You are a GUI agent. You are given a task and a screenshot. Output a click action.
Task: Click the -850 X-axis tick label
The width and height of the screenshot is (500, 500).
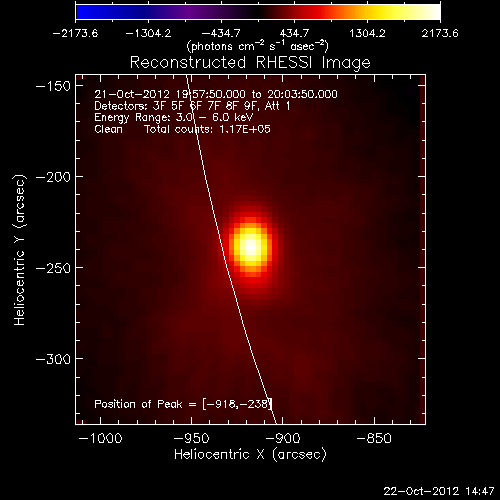pos(374,438)
